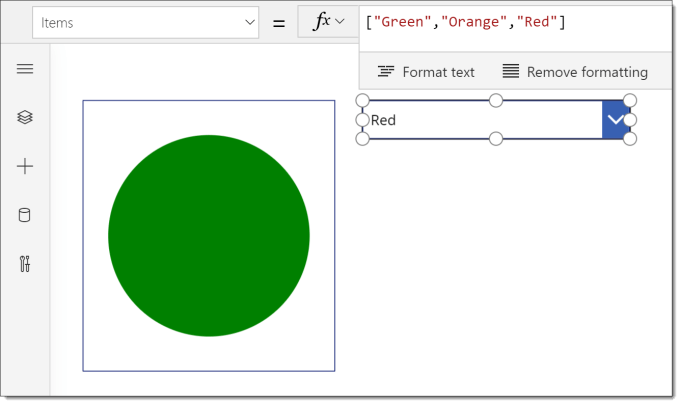Click the top-left handle of dropdown
Viewport: 680px width, 404px height.
point(362,101)
